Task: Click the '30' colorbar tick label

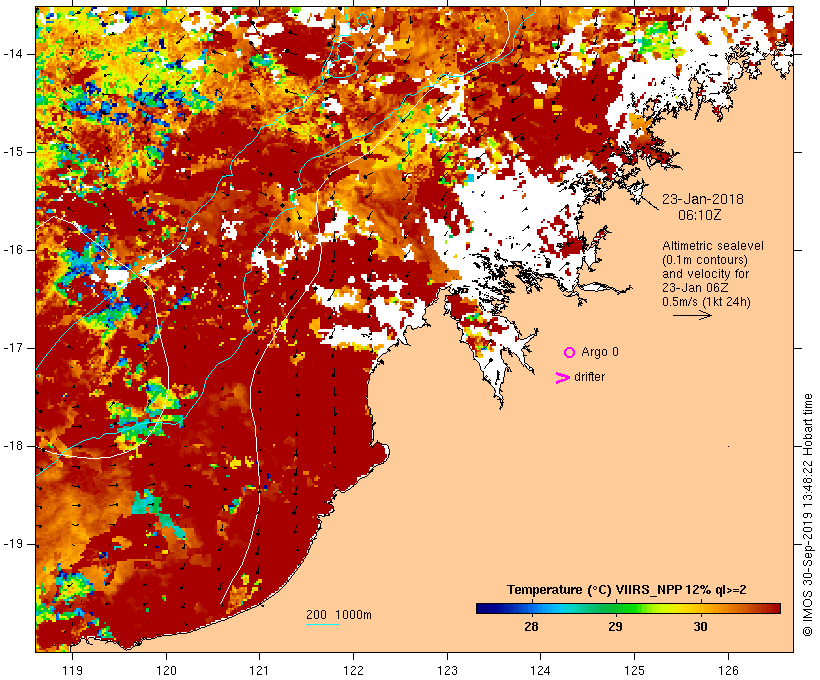Action: 700,626
